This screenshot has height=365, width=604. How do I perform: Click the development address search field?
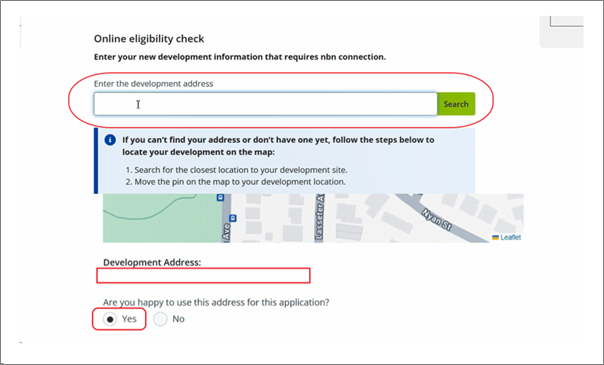265,104
